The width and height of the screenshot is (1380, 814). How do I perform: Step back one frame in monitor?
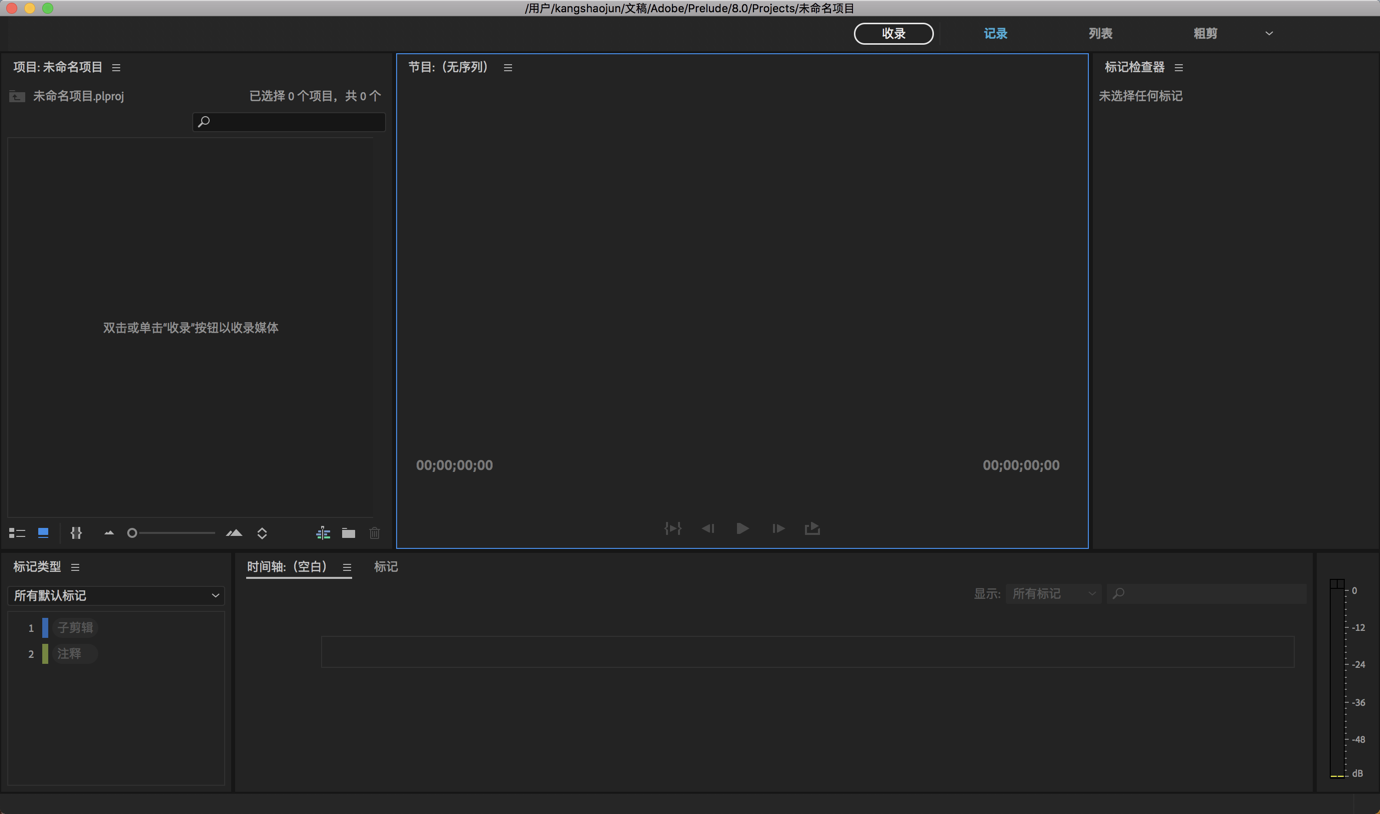click(x=708, y=528)
